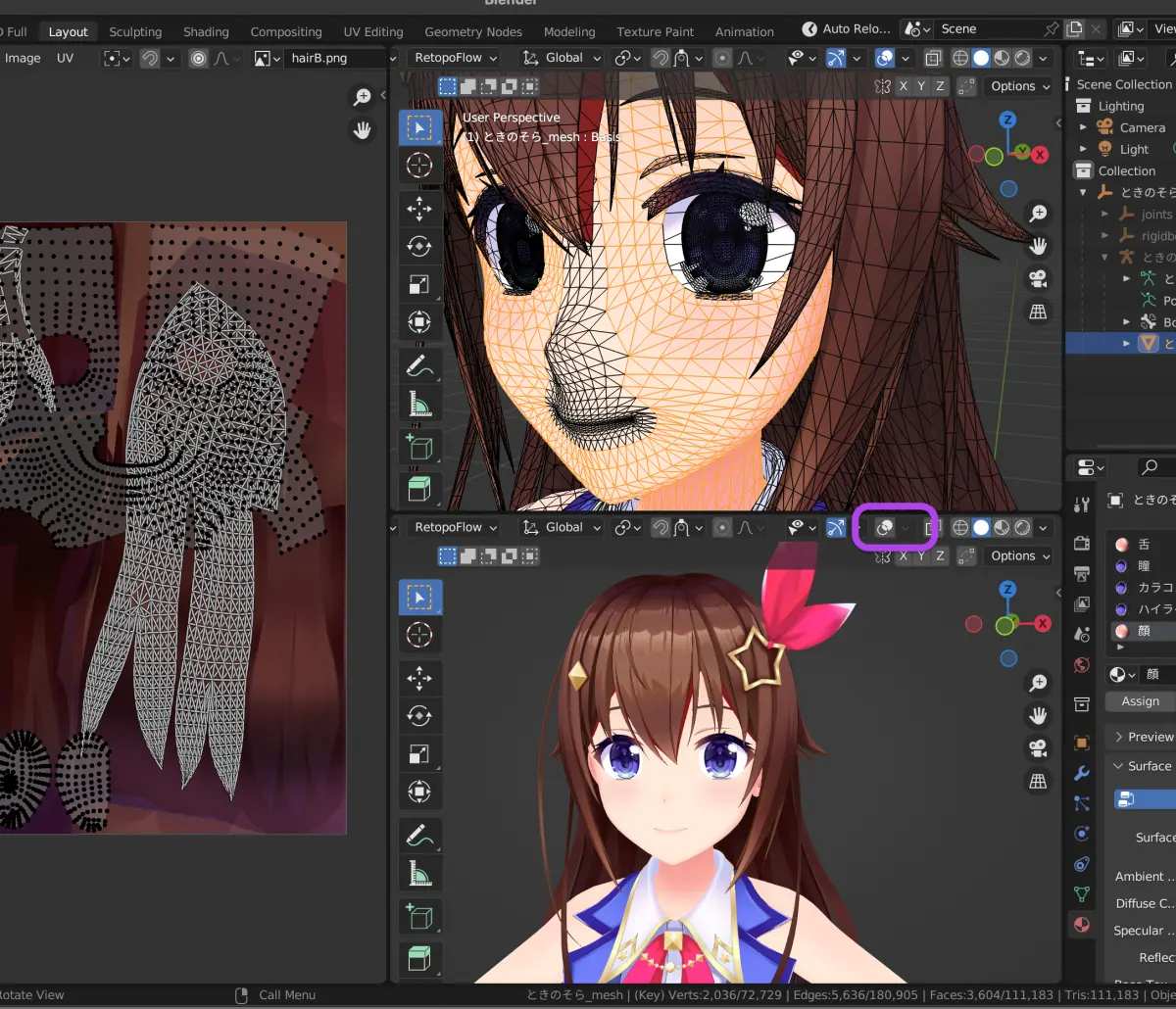The width and height of the screenshot is (1176, 1009).
Task: Toggle gizmo display in top viewport header
Action: pos(836,58)
